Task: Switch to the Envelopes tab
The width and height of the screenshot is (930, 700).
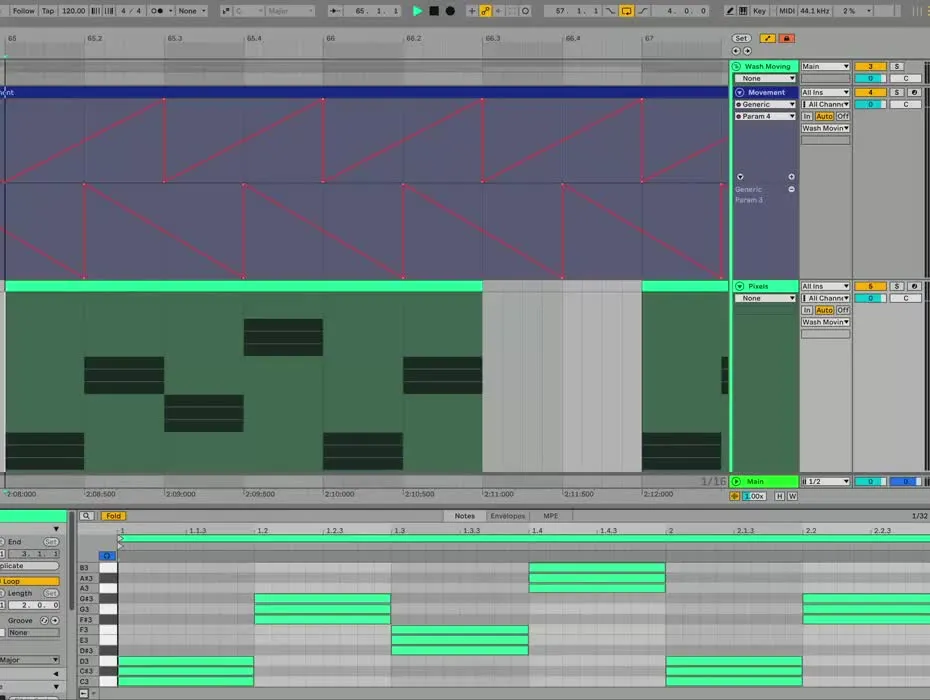Action: [508, 516]
